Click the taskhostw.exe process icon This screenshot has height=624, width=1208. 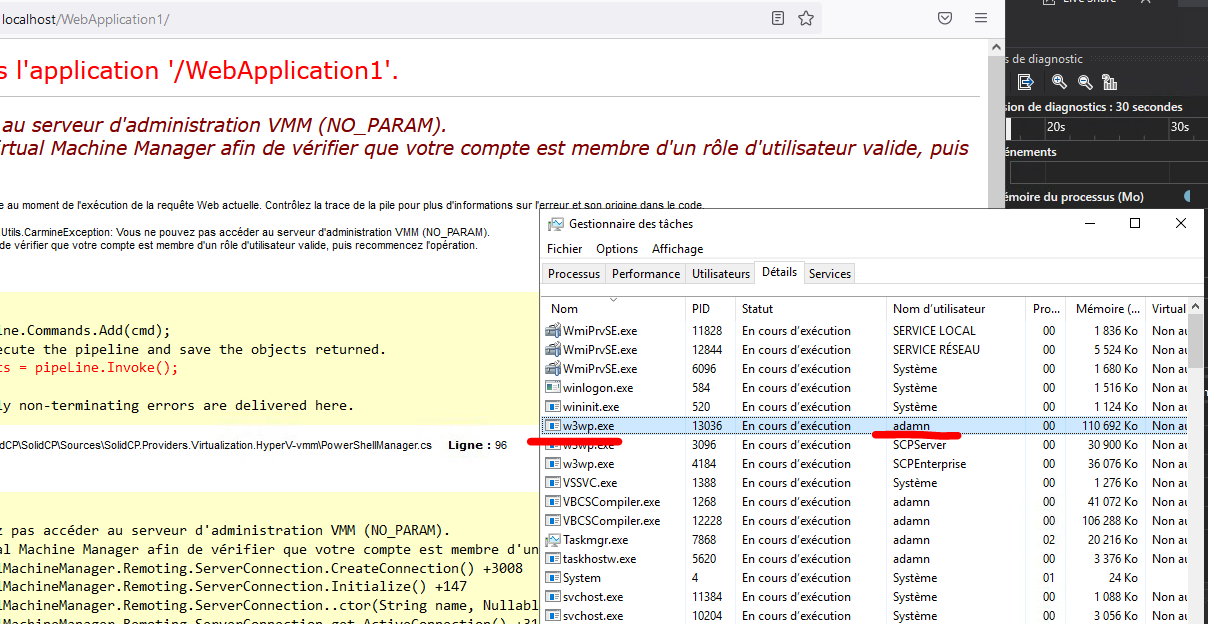[x=553, y=558]
